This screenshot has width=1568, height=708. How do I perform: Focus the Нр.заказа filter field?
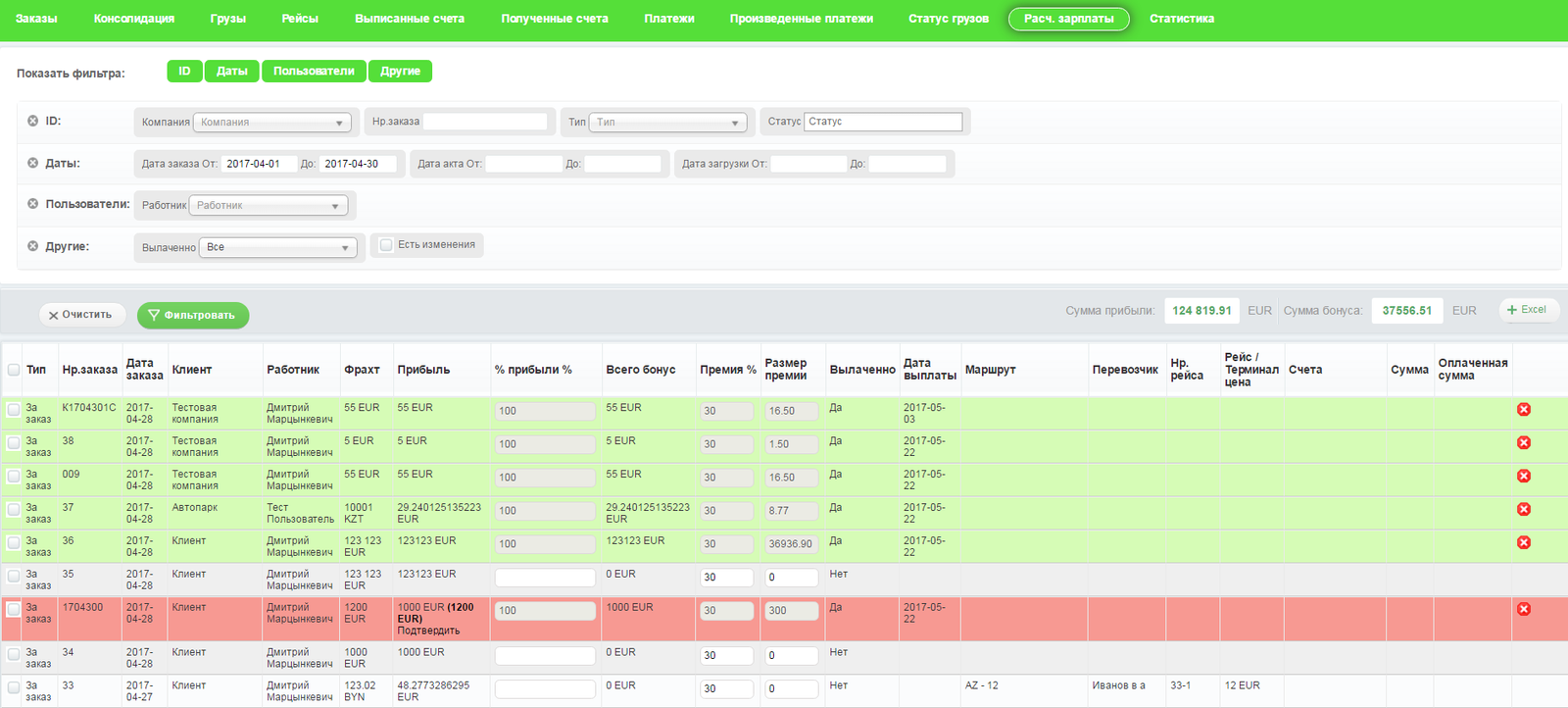[485, 122]
